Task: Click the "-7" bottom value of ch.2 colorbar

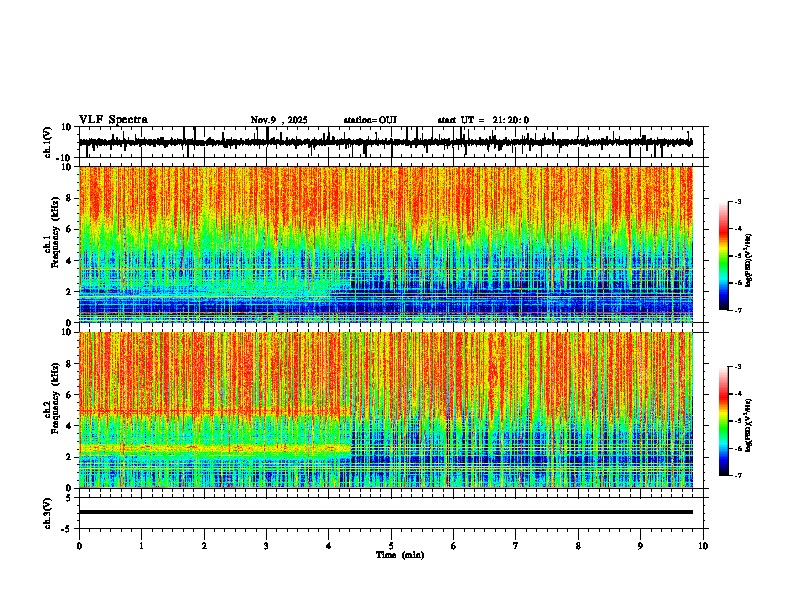Action: coord(737,475)
